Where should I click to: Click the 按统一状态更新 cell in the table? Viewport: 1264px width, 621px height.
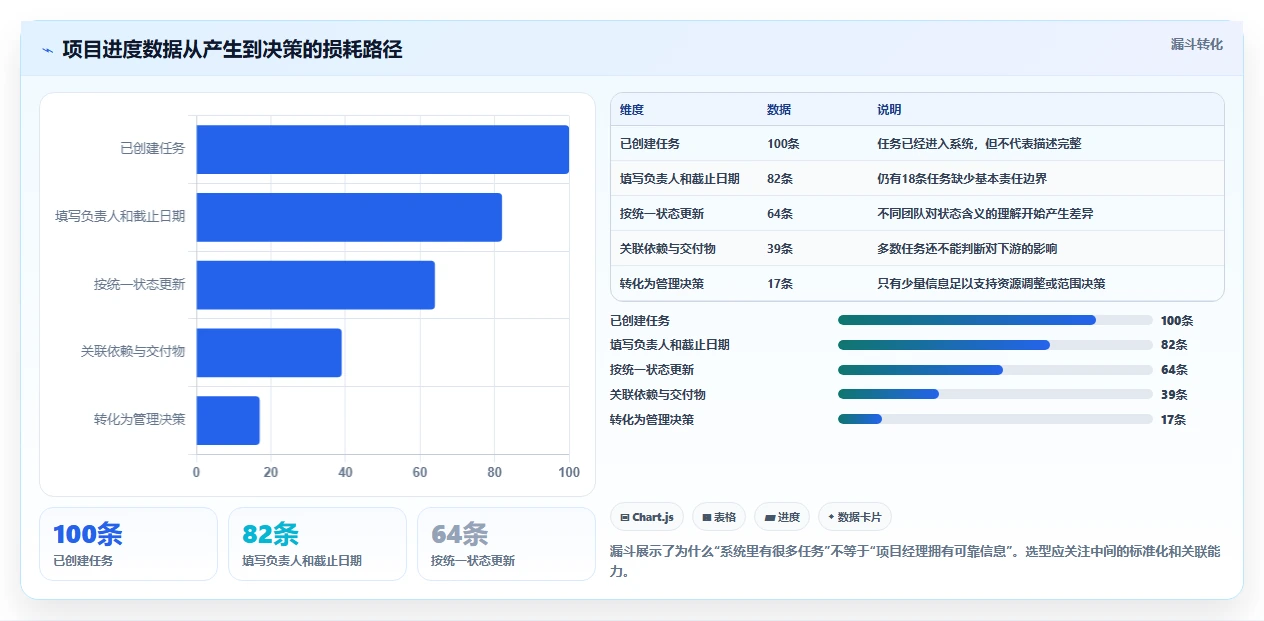662,214
